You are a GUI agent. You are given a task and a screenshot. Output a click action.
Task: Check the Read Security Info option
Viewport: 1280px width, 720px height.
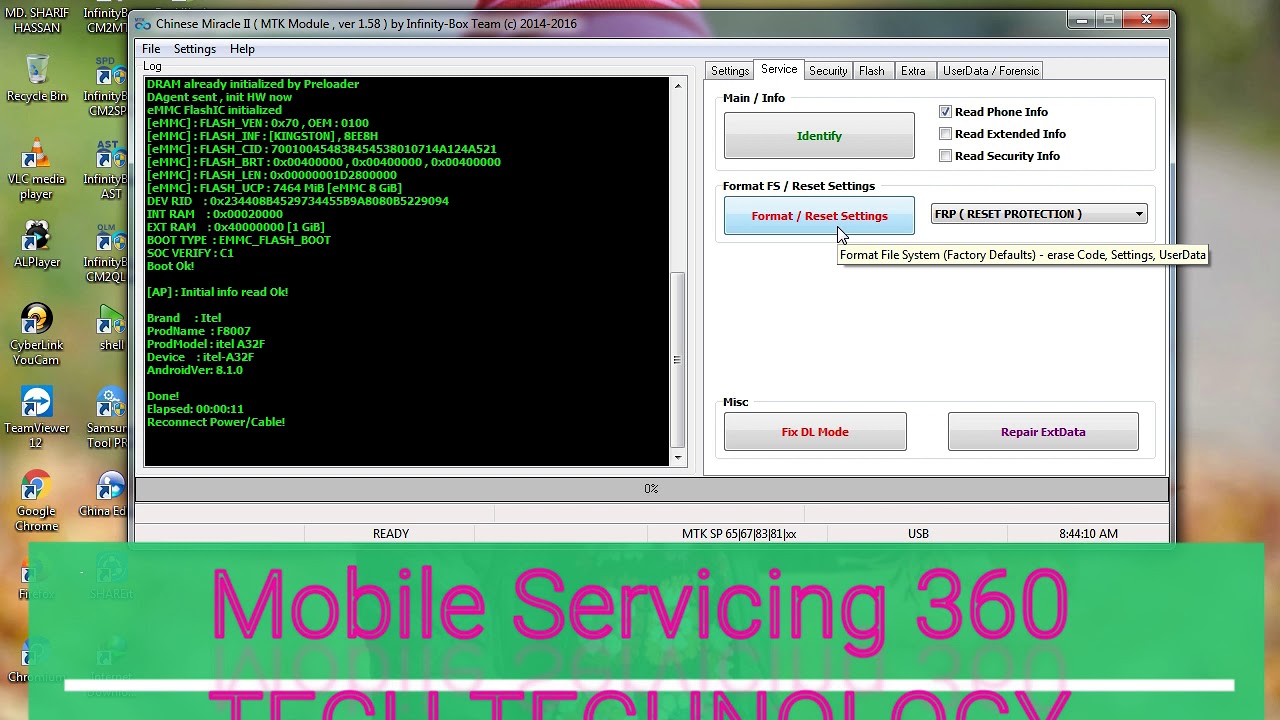945,156
